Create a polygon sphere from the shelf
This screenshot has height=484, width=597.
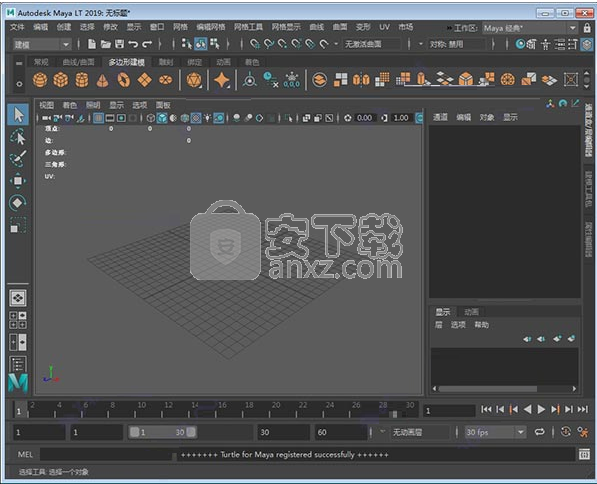pos(40,80)
